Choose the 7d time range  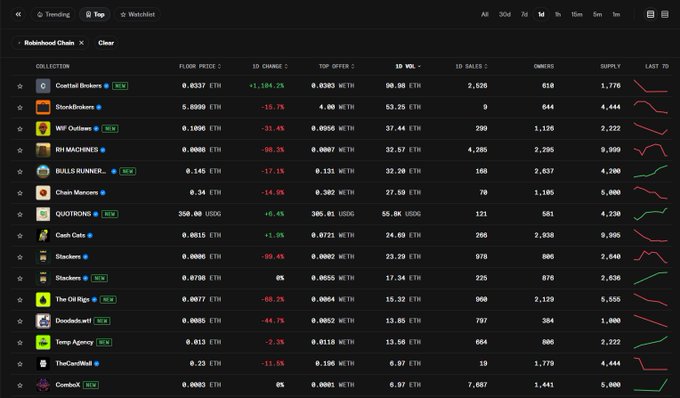click(524, 14)
